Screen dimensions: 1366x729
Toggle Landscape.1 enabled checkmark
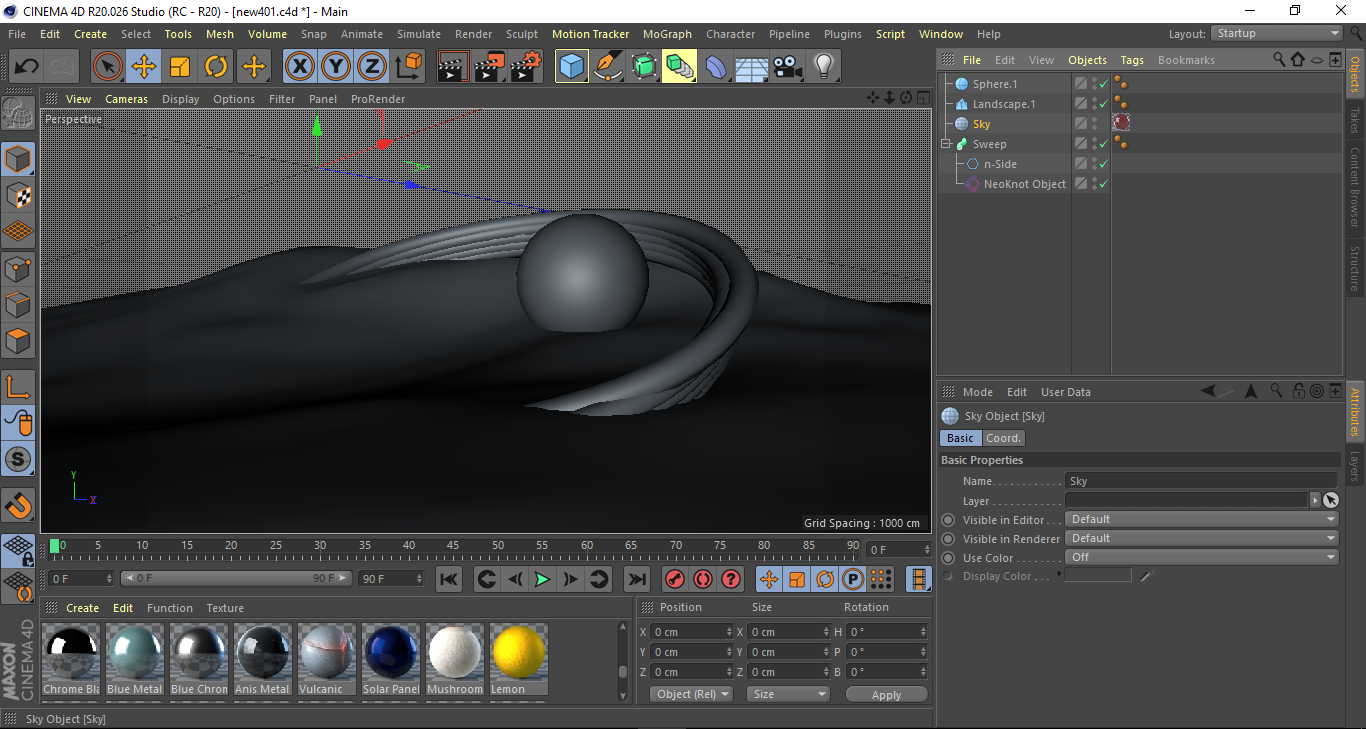click(1103, 104)
